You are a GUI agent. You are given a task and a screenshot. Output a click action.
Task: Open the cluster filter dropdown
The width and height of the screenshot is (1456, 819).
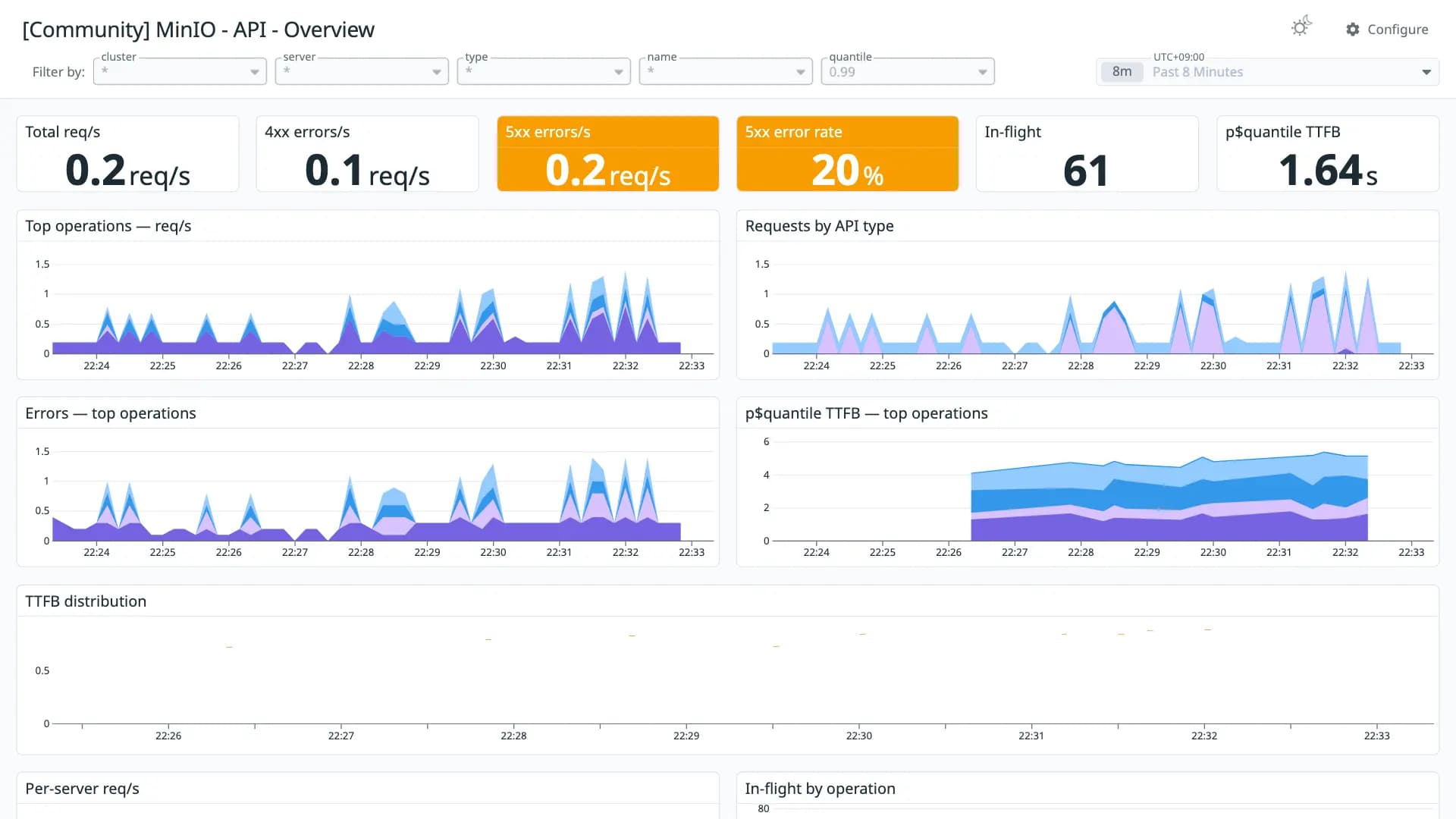click(180, 71)
